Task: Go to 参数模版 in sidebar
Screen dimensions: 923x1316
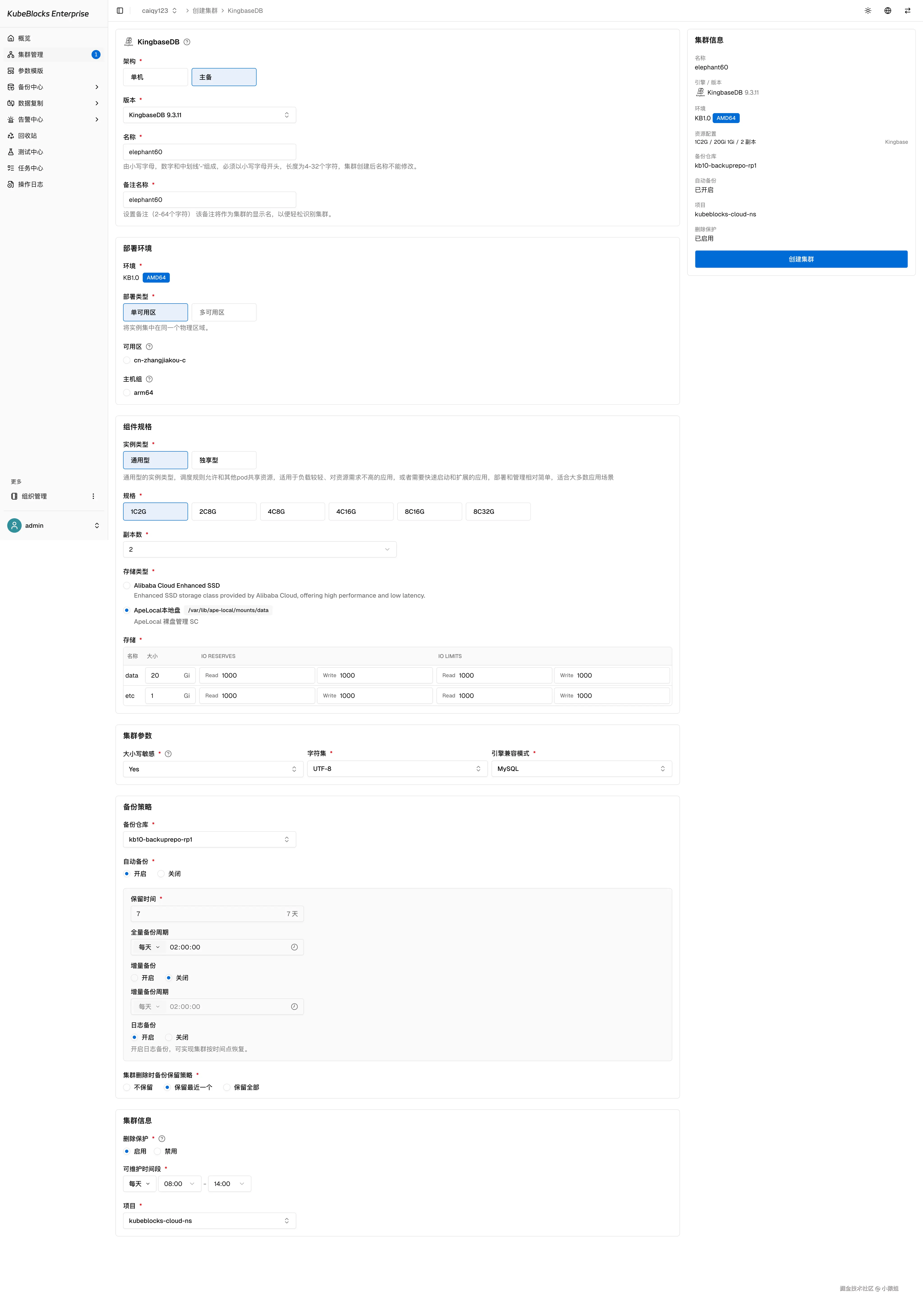Action: (30, 71)
